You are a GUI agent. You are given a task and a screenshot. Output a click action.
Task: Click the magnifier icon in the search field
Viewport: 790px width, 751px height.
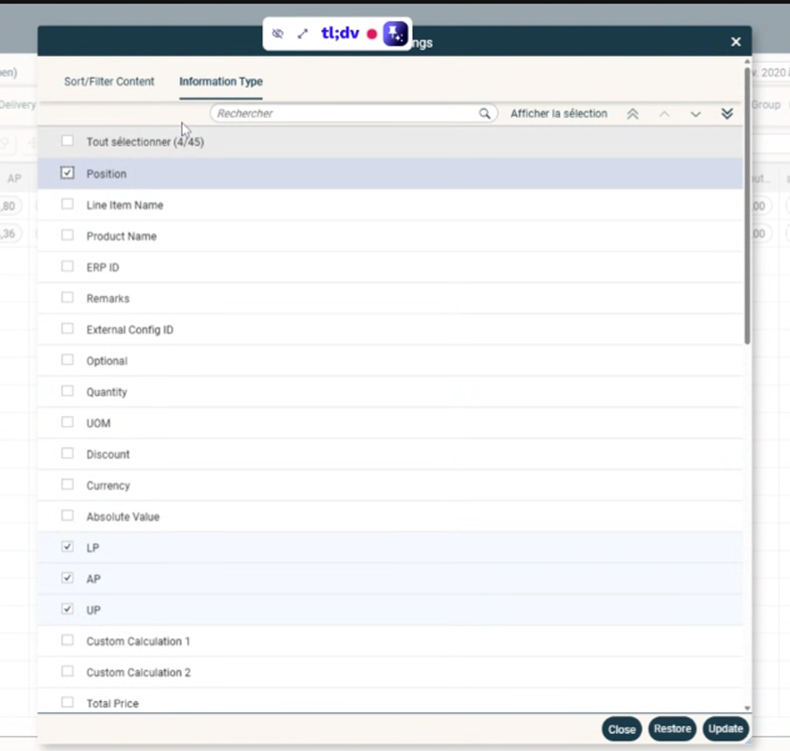pos(485,114)
